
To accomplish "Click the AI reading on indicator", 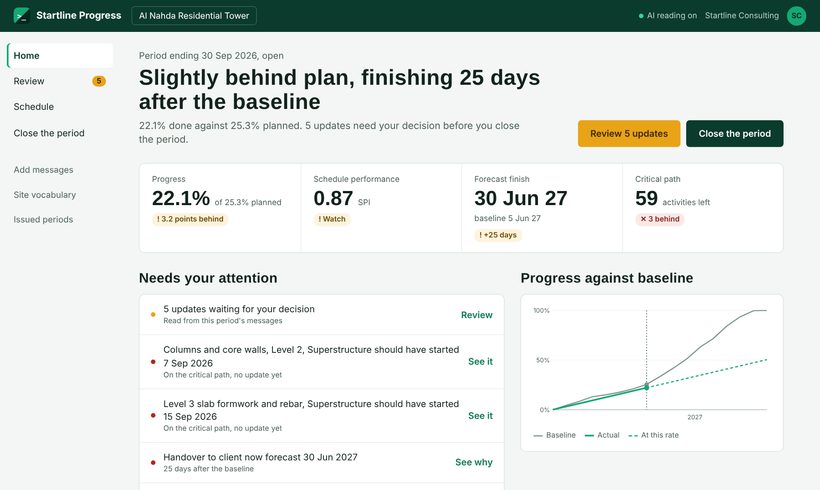I will [x=668, y=16].
